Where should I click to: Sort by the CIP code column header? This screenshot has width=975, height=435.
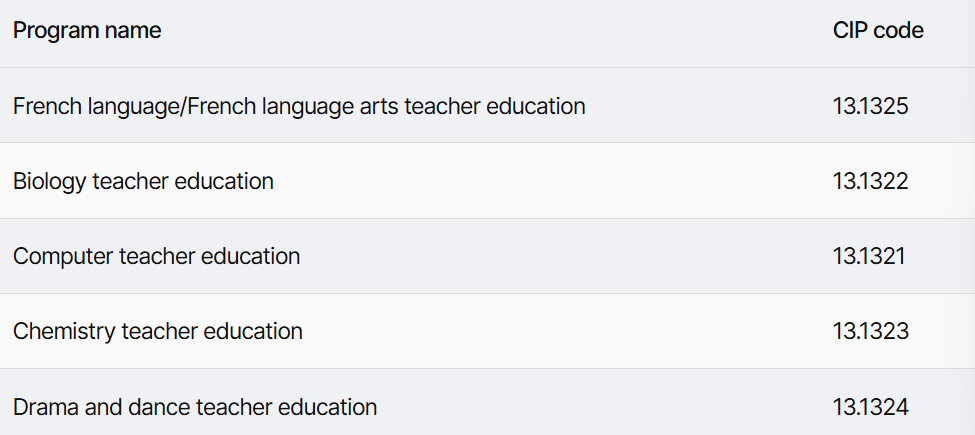click(878, 30)
